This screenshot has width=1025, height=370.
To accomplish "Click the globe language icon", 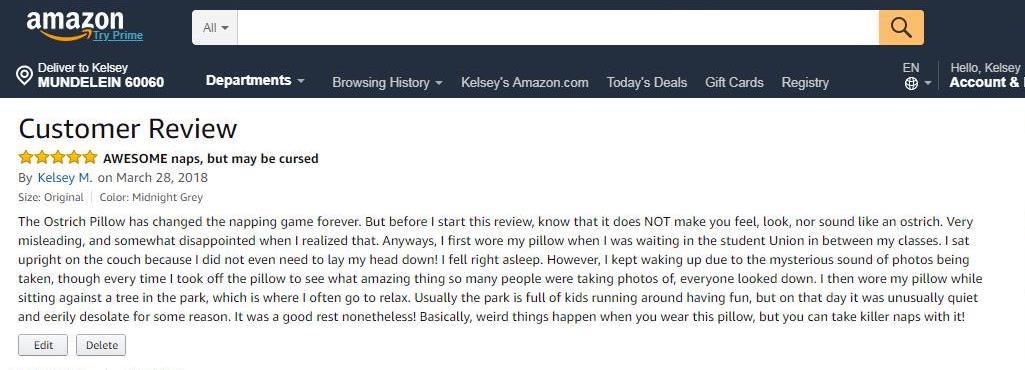I will [x=911, y=84].
